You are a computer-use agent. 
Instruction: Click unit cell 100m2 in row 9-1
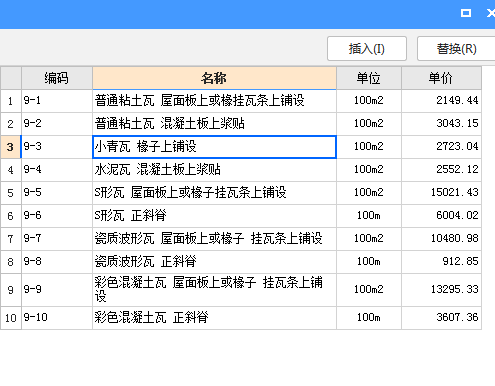(x=369, y=101)
